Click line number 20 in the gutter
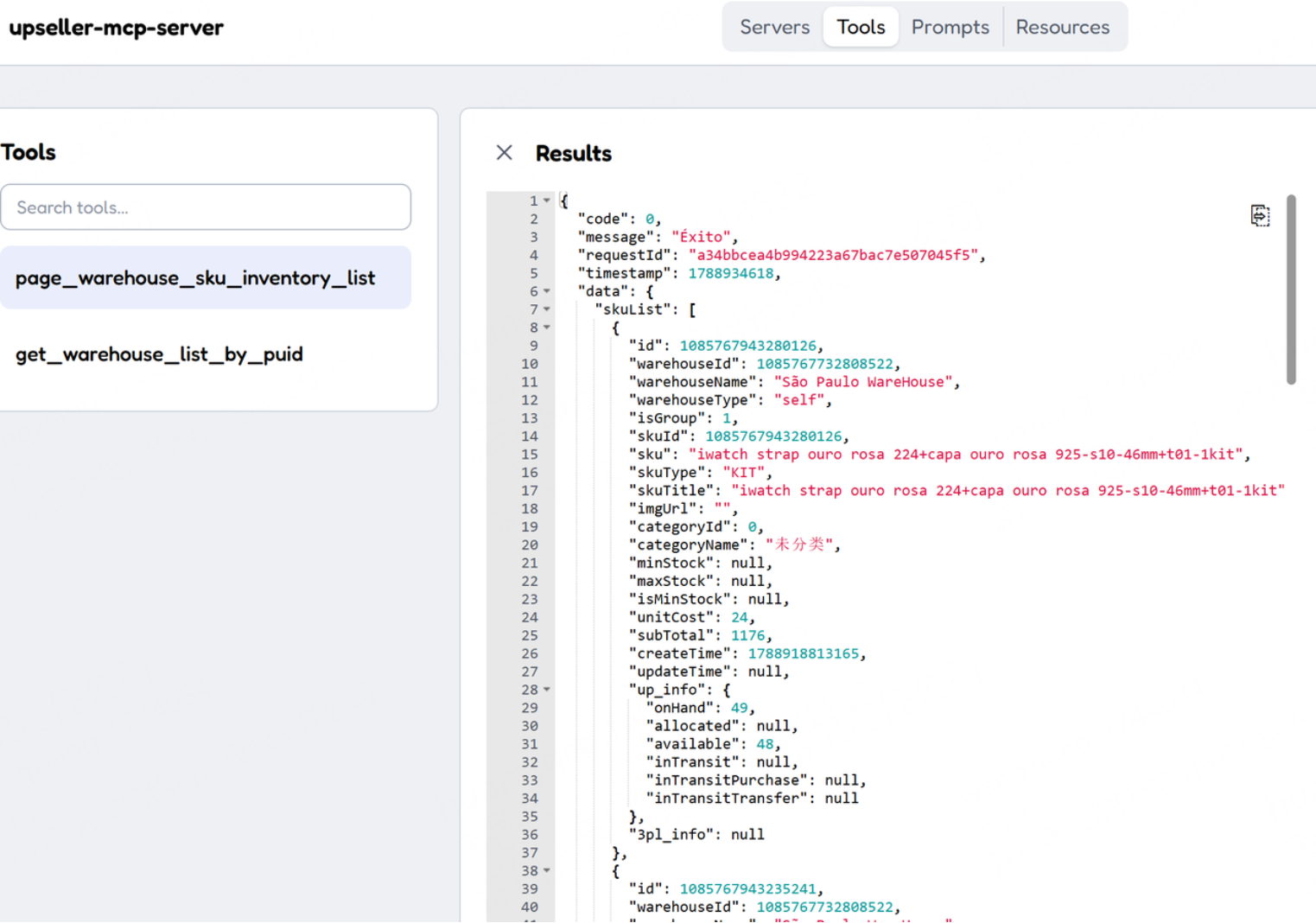Viewport: 1316px width, 923px height. pos(529,545)
